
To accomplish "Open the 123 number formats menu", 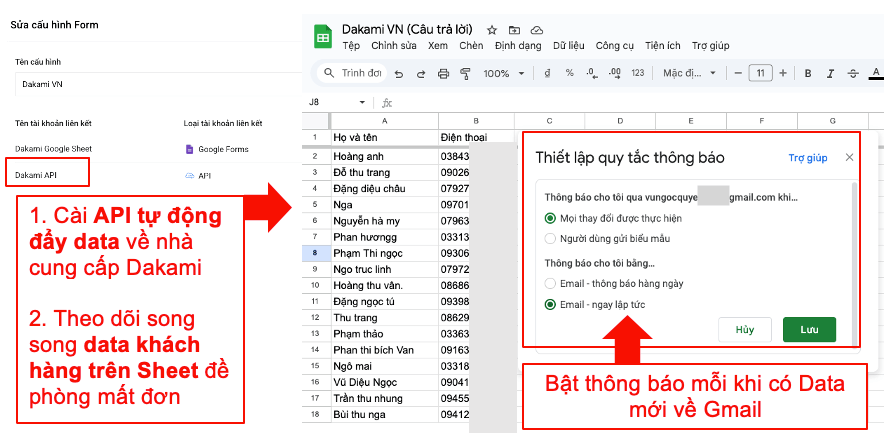I will (638, 73).
